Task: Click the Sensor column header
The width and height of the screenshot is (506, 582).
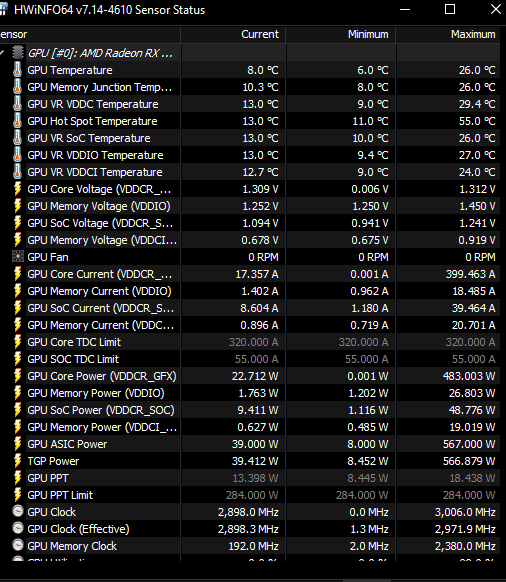Action: pos(90,35)
